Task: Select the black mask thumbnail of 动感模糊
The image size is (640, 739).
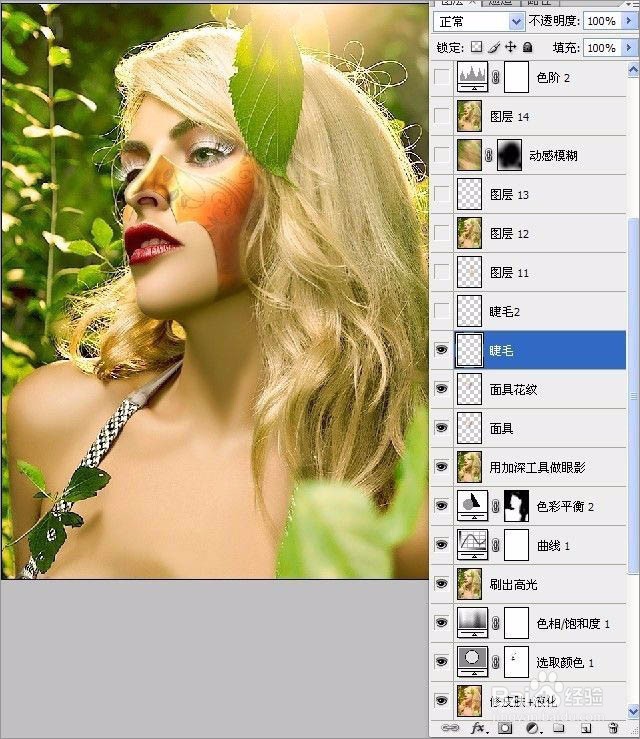Action: pyautogui.click(x=509, y=155)
